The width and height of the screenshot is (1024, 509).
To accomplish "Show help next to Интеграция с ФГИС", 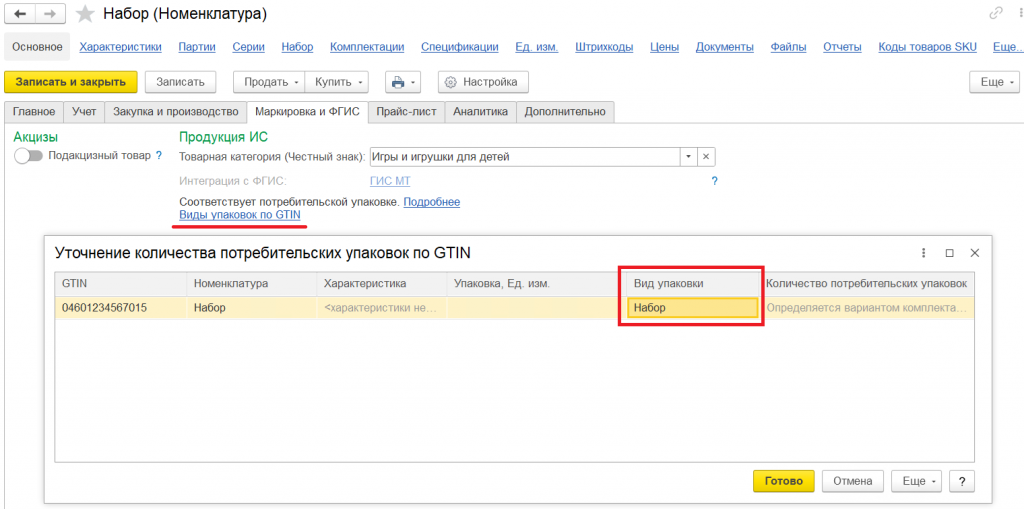I will click(714, 181).
